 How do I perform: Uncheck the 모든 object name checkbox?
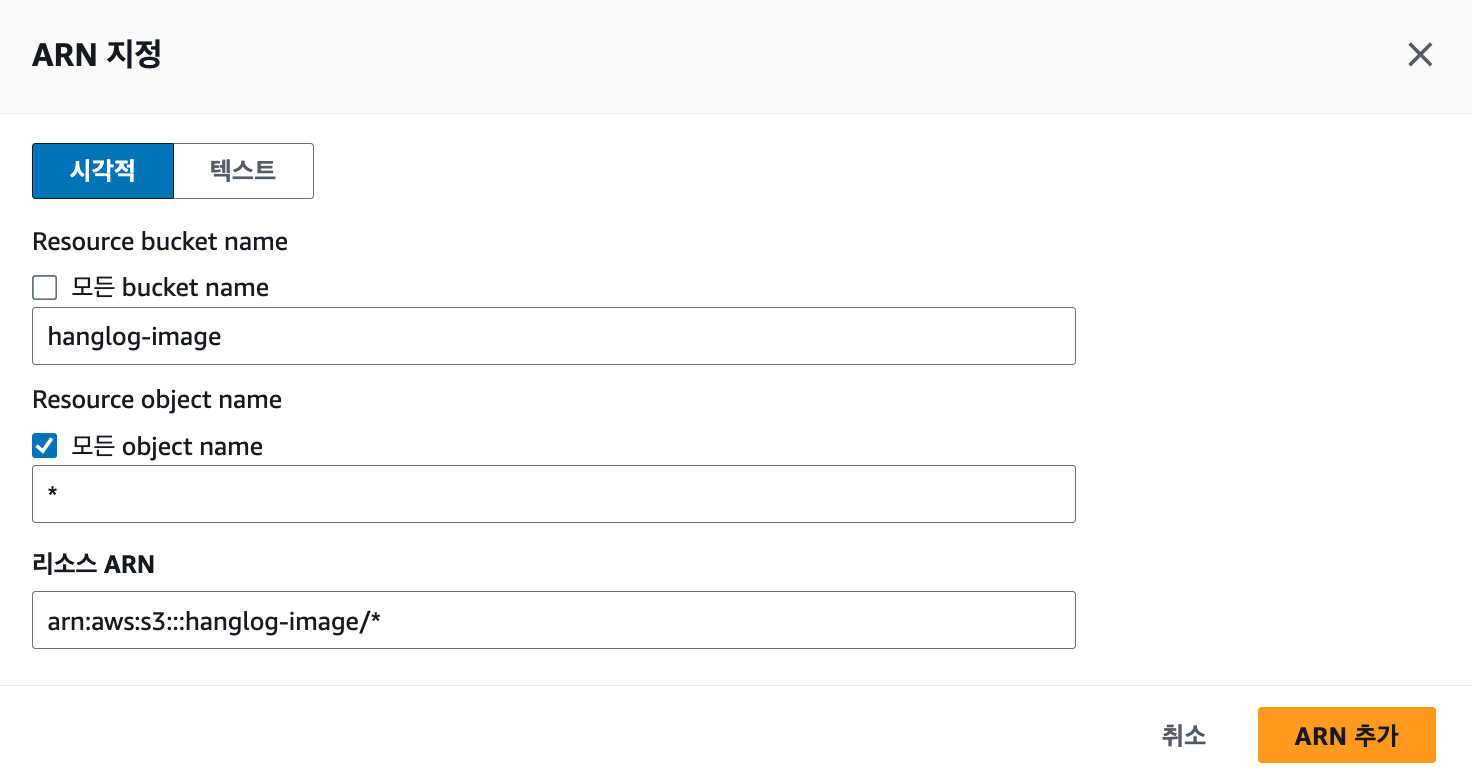pyautogui.click(x=45, y=446)
